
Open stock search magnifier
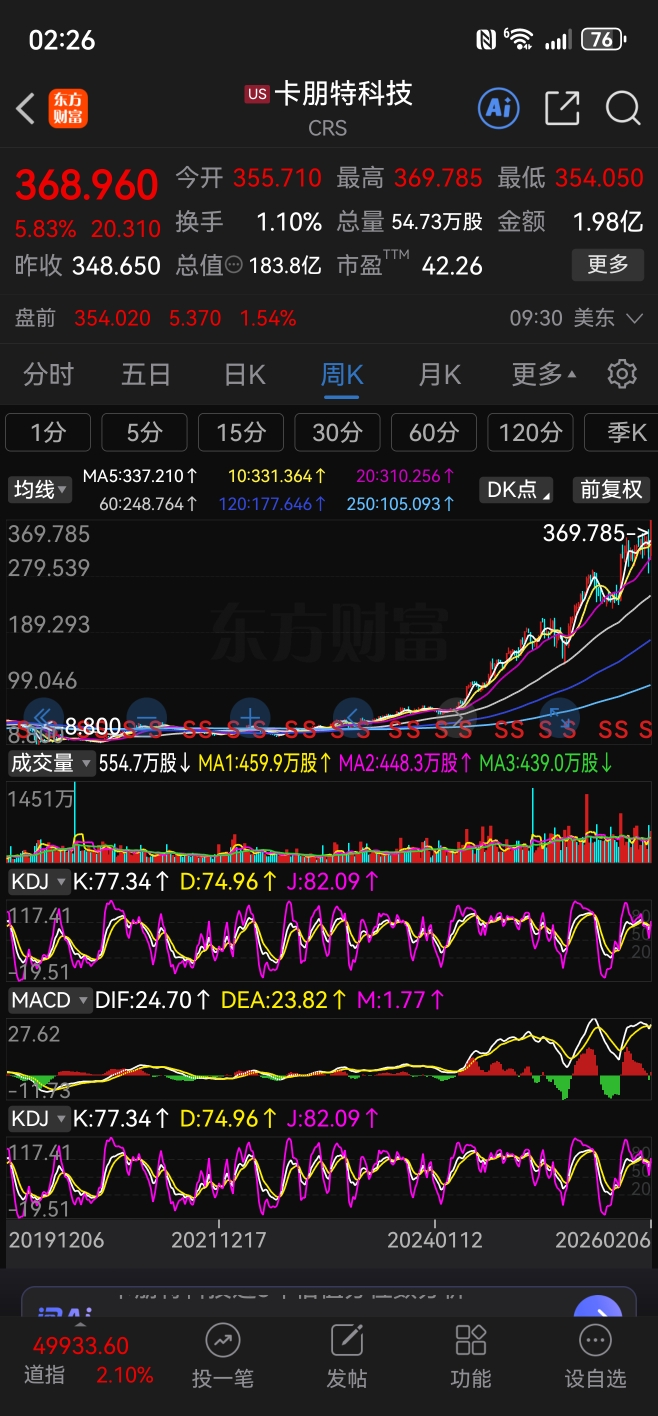tap(623, 108)
